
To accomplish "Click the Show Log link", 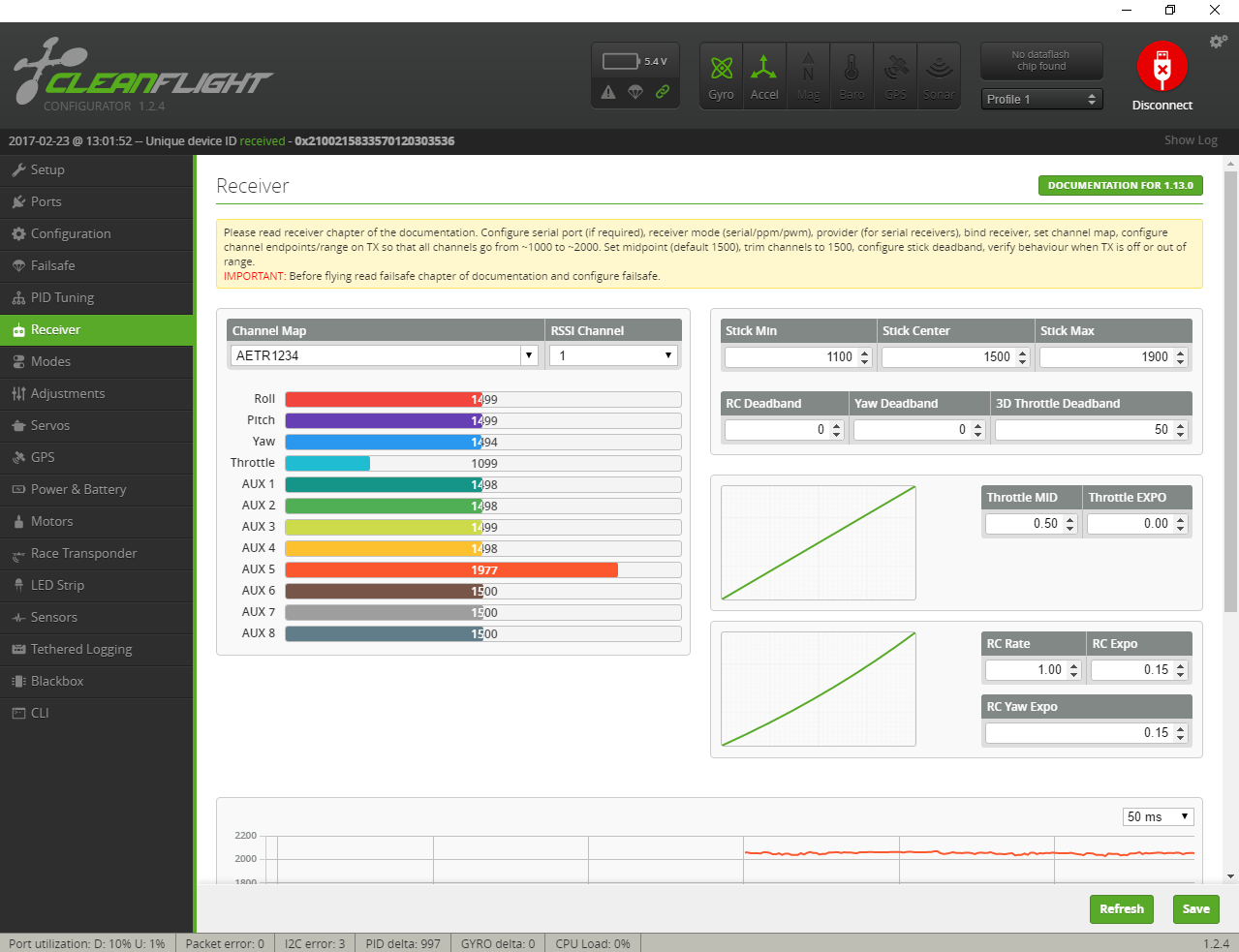I will click(x=1191, y=140).
